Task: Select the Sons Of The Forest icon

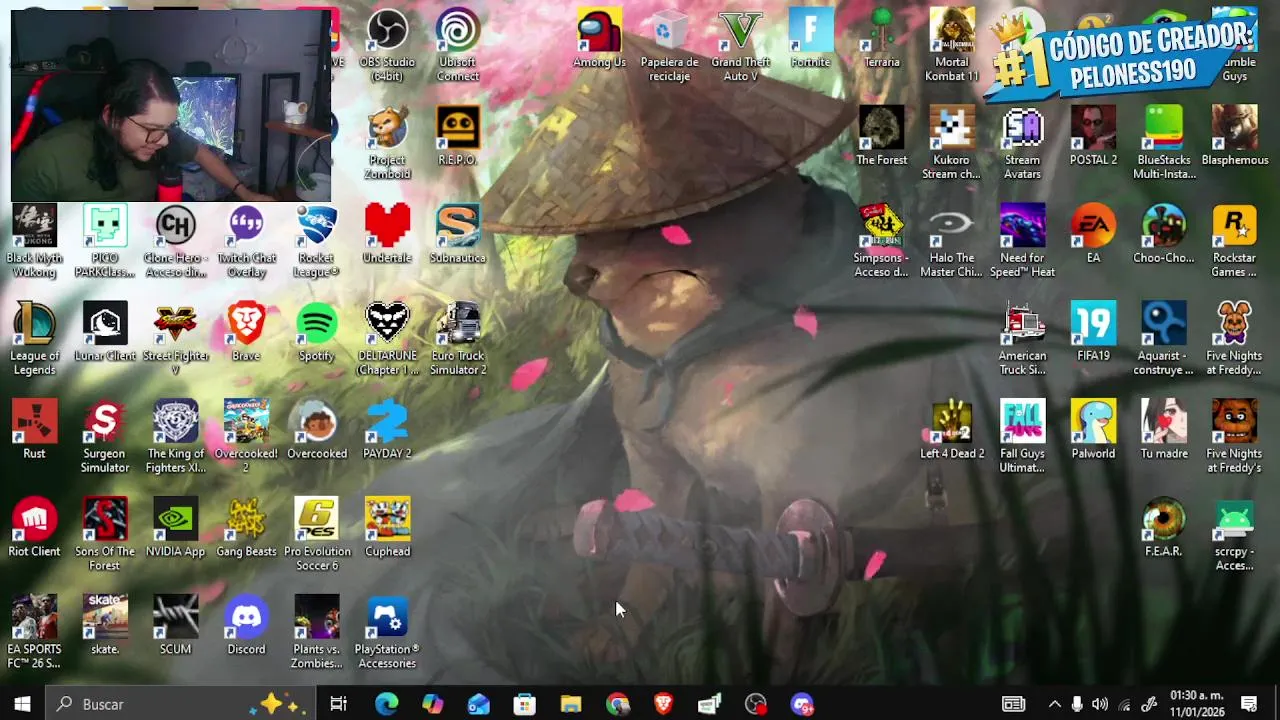Action: coord(105,535)
